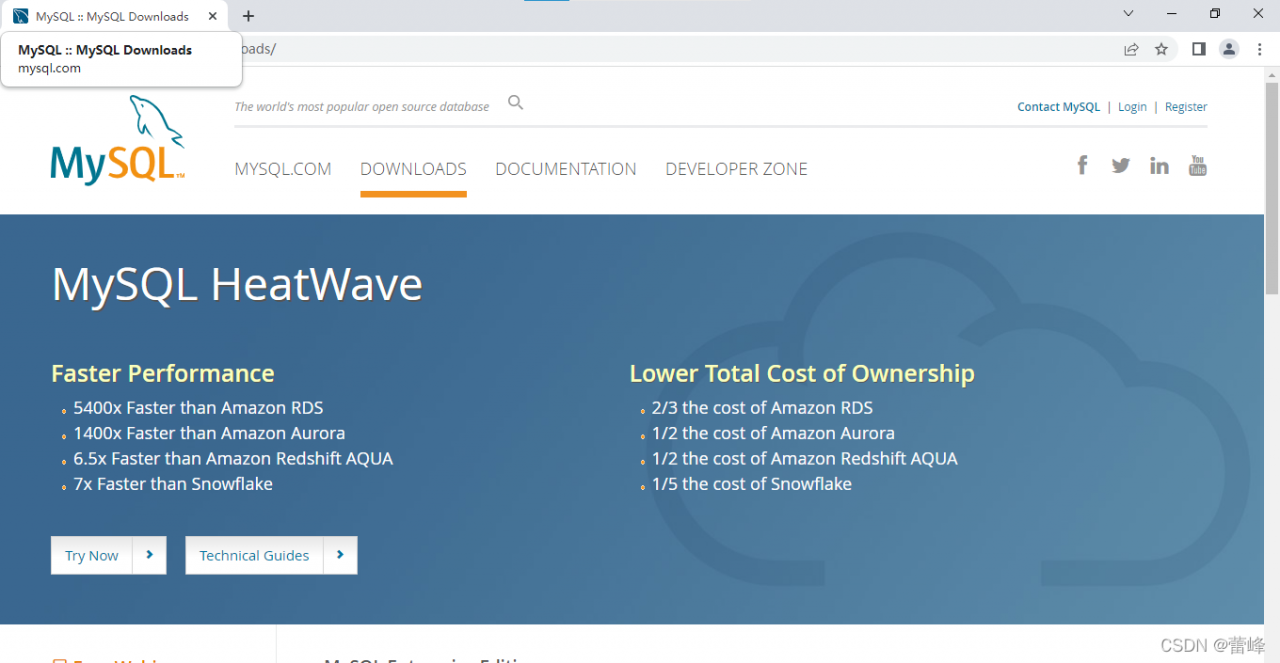Click the Lower Total Cost of Ownership heading
Viewport: 1280px width, 663px height.
click(802, 373)
